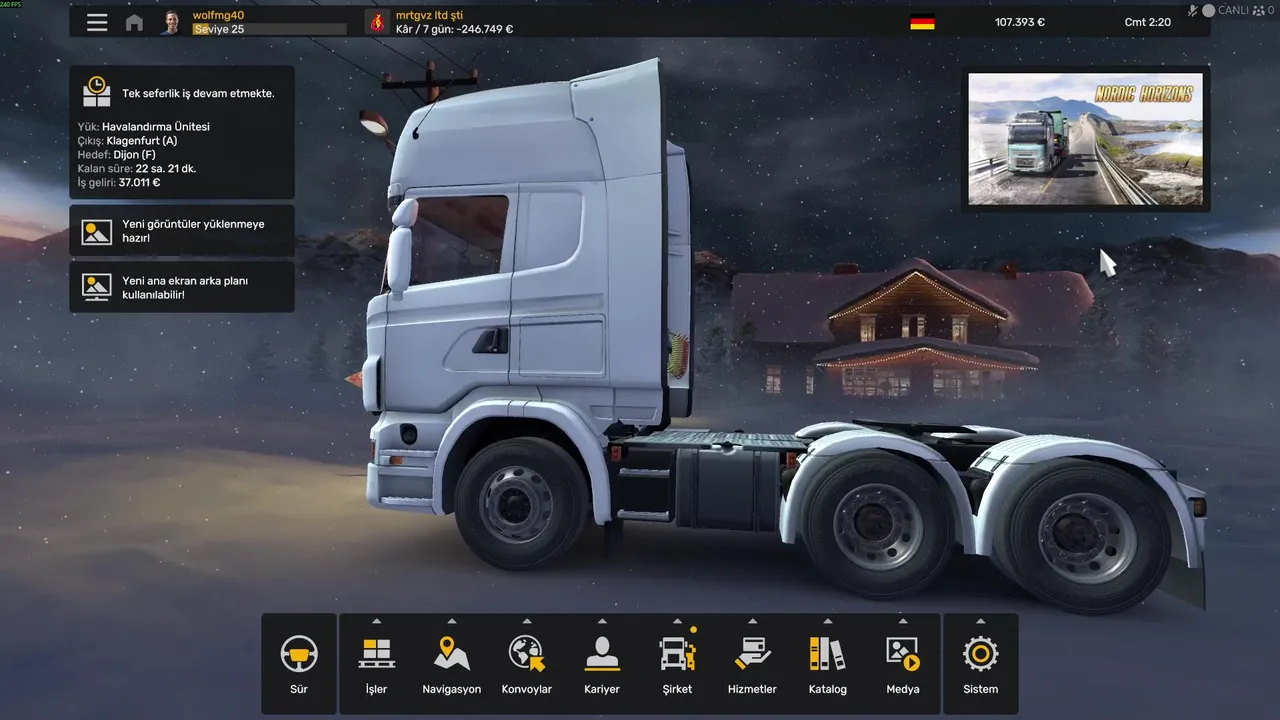
Task: Click the 'Çıkış: Klagenfurt (A)' line
Action: tap(127, 141)
